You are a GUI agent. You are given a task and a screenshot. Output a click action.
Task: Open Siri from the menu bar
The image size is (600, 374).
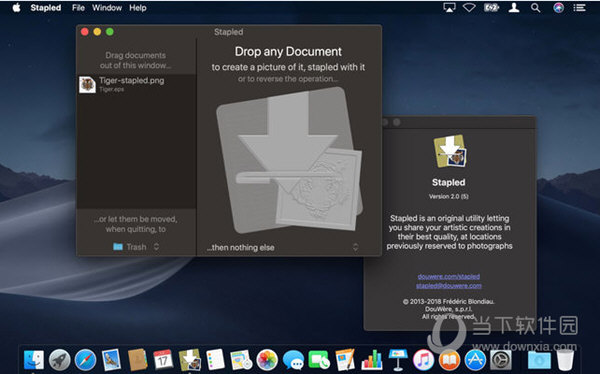558,8
